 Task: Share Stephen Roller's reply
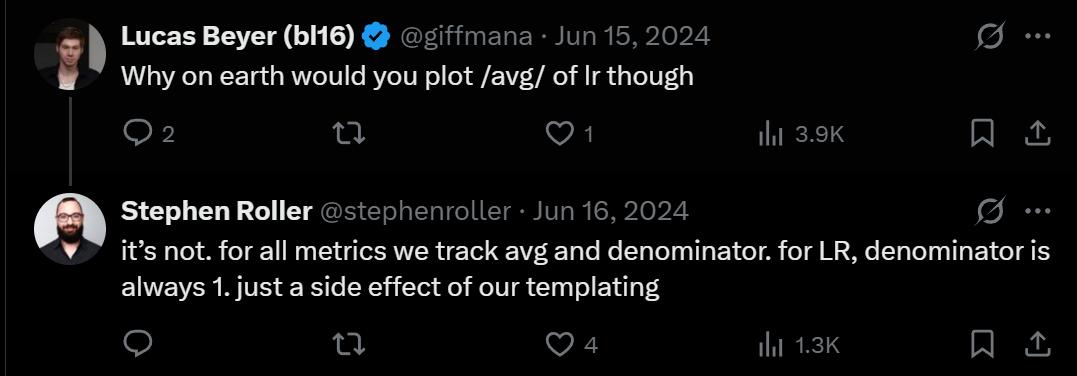1037,343
